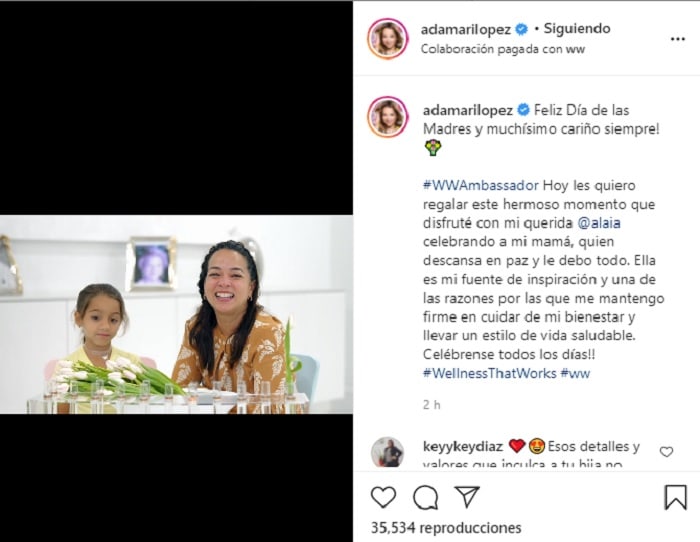Play the video of mother and daughter
This screenshot has width=700, height=542.
tap(176, 314)
